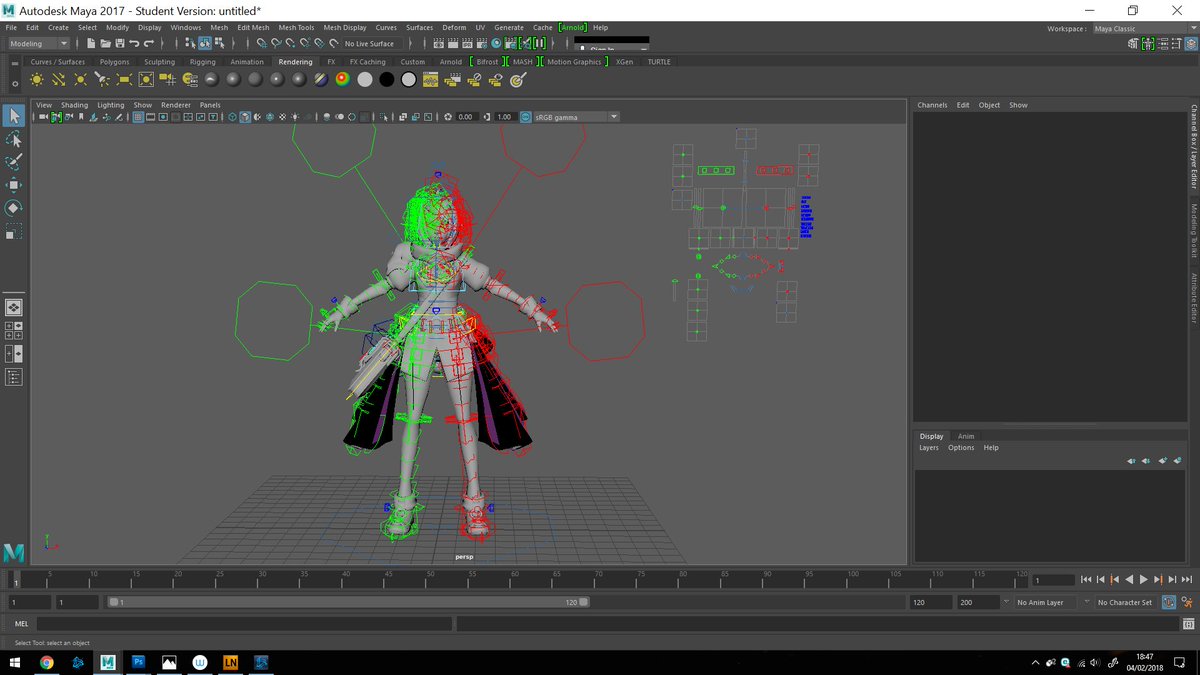Play animation forwards

tap(1144, 580)
